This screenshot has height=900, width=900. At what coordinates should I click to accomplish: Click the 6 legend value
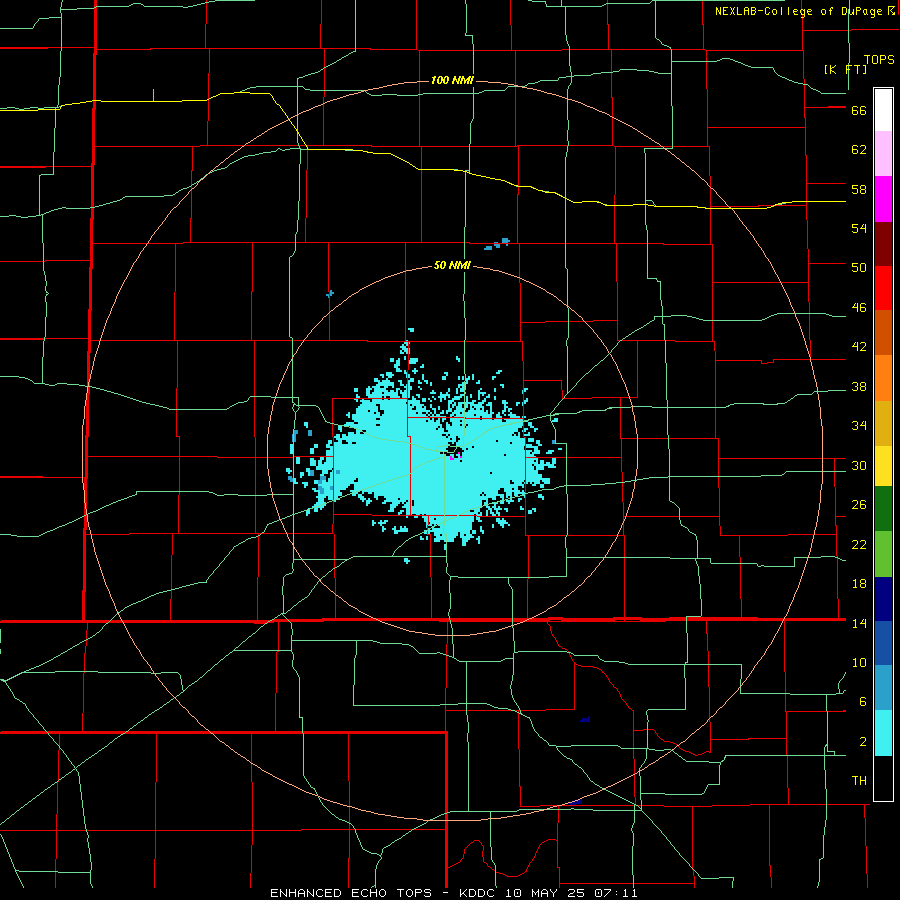click(x=863, y=701)
